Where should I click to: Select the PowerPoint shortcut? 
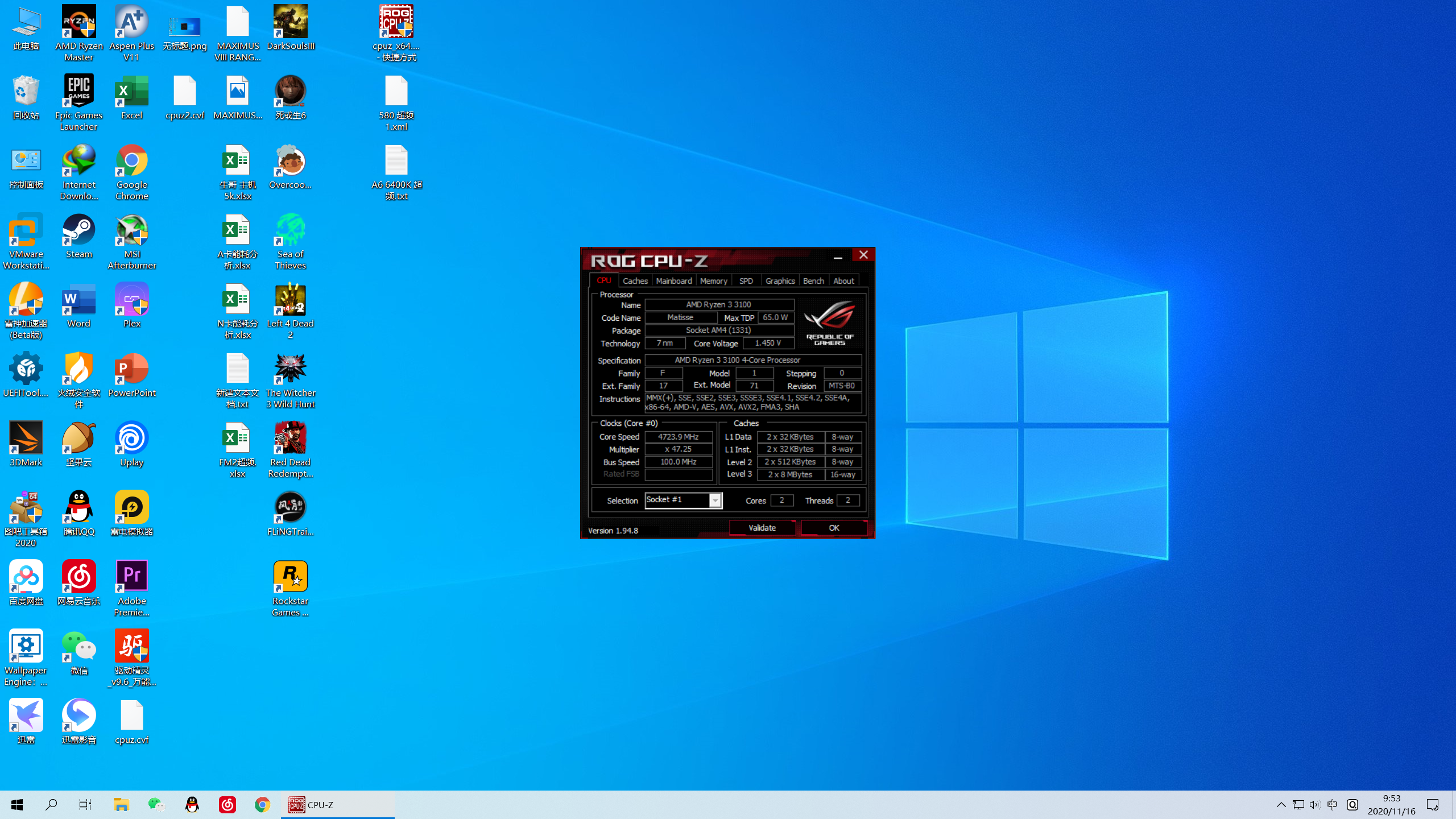point(131,374)
